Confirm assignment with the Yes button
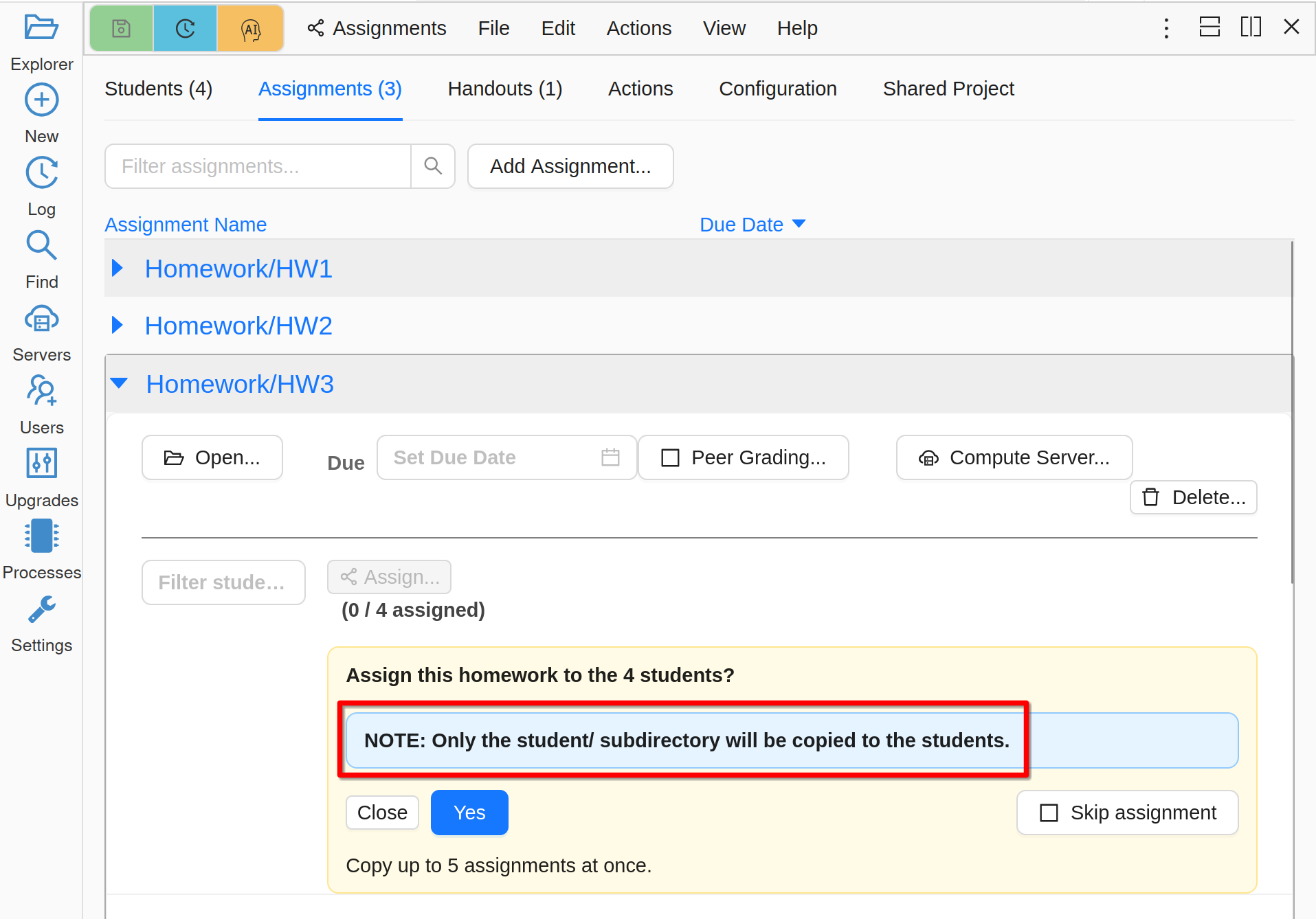Image resolution: width=1316 pixels, height=919 pixels. [x=469, y=813]
